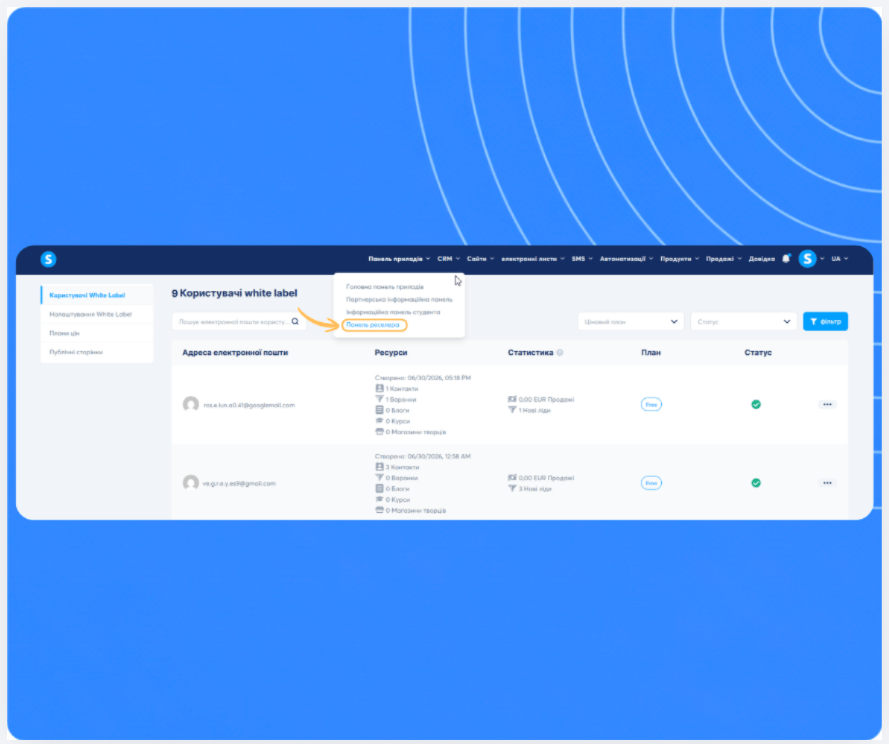Open Користувачі White Label sidebar tab
Image resolution: width=889 pixels, height=744 pixels.
(x=97, y=295)
